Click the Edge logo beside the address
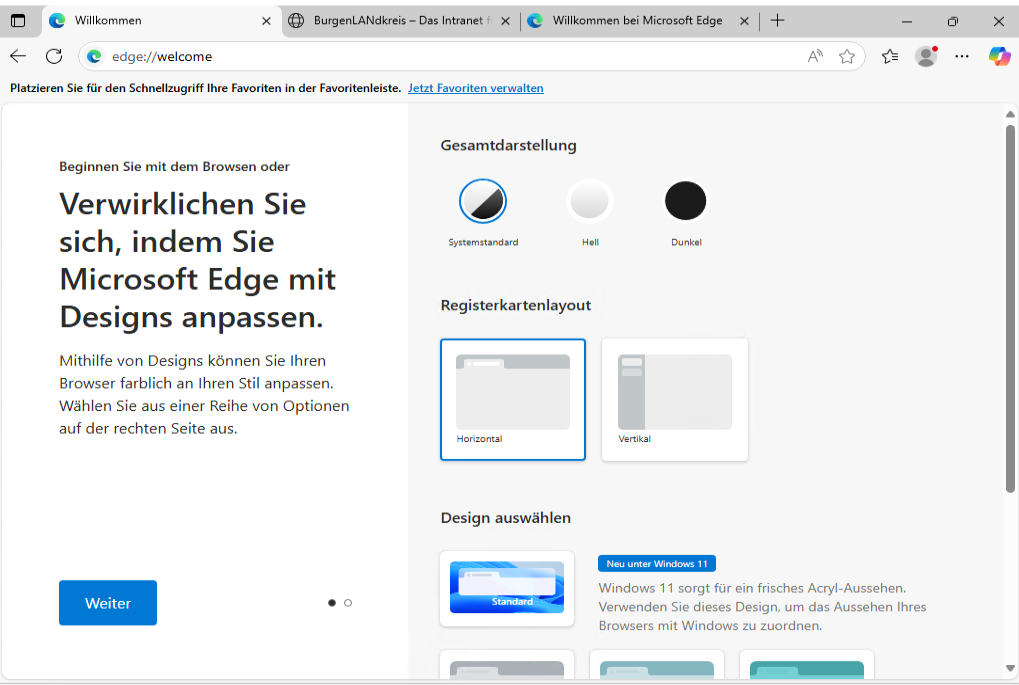This screenshot has width=1019, height=685. (94, 57)
